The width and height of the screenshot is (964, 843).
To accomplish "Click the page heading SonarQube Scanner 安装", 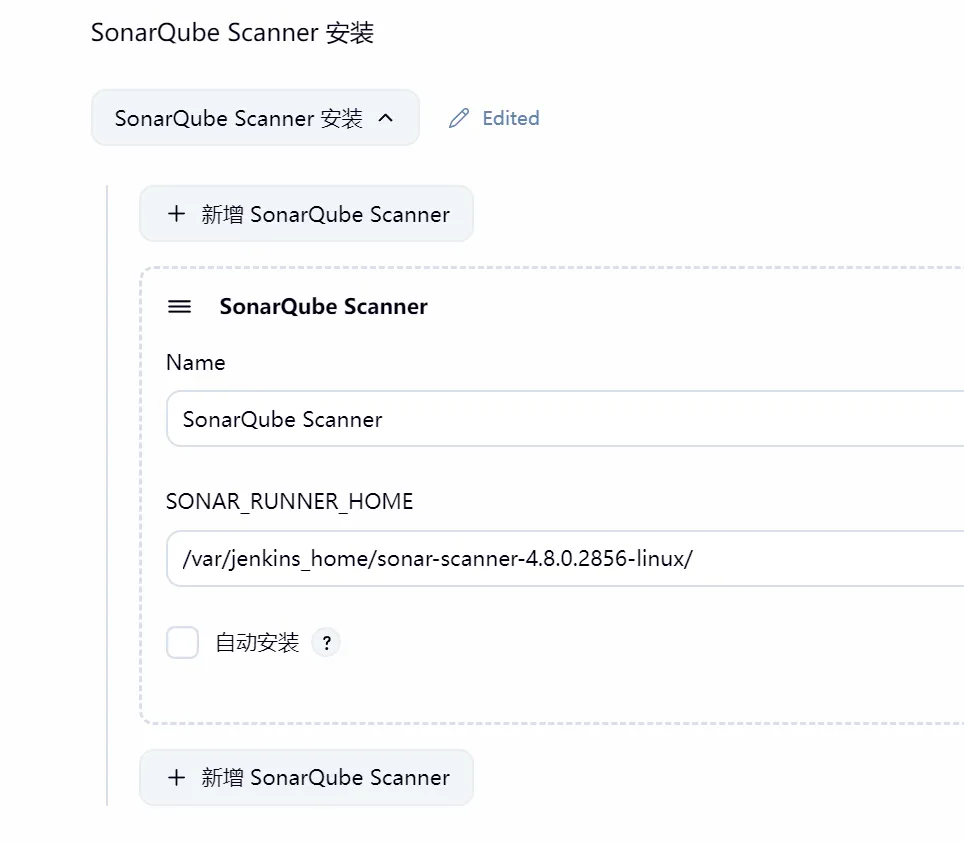I will (x=232, y=33).
